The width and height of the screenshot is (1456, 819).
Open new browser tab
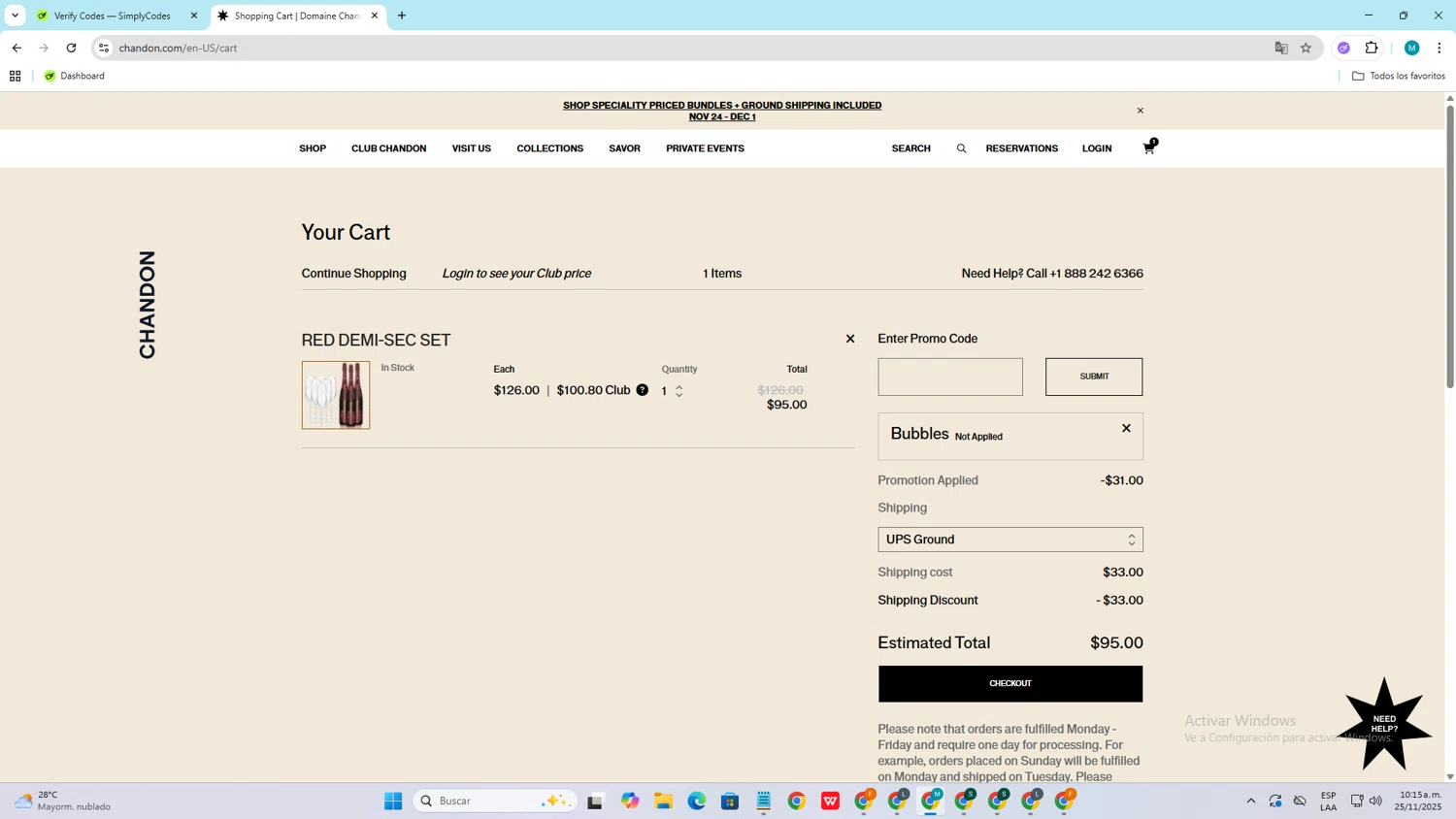tap(402, 16)
